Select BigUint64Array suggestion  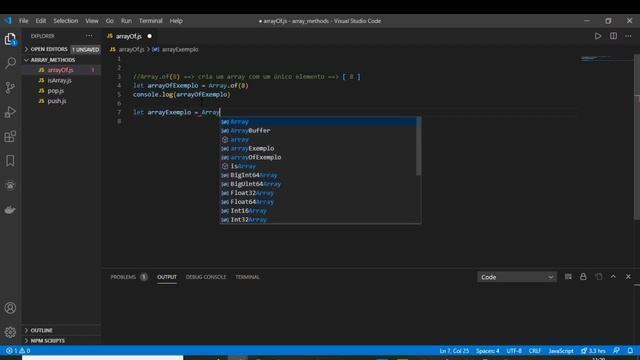point(318,184)
